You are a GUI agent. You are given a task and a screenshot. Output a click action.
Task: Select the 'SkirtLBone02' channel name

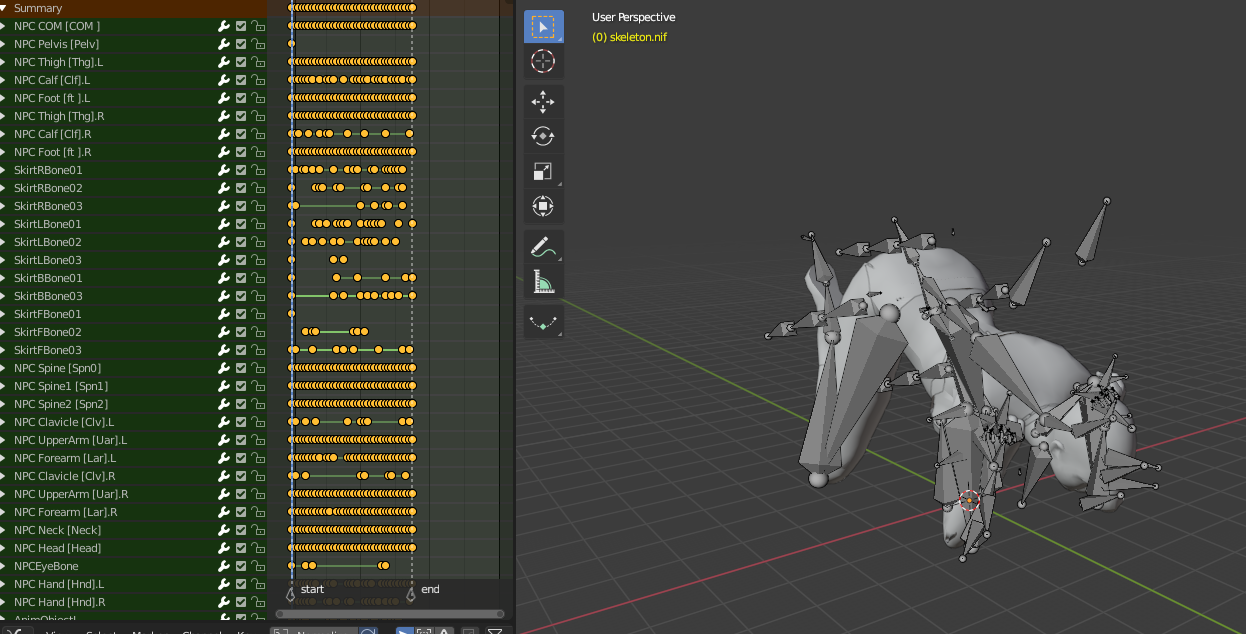48,242
